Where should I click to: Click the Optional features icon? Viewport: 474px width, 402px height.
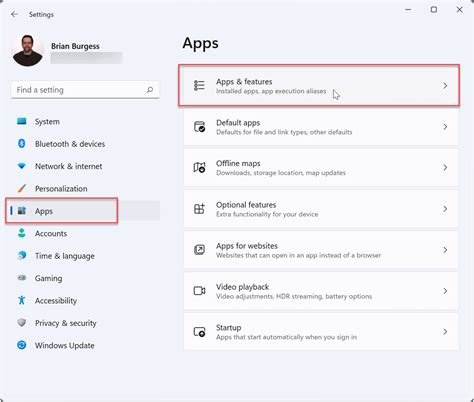coord(199,209)
